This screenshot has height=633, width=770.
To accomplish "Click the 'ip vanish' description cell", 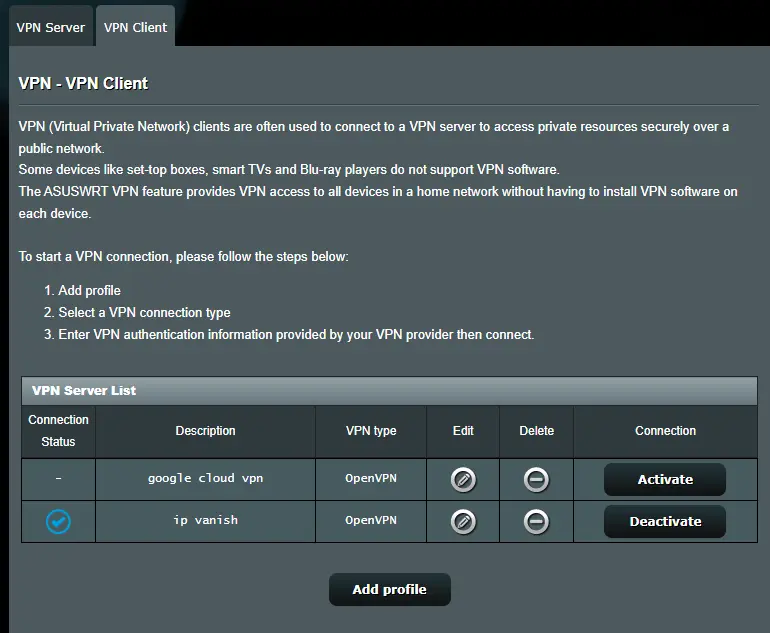I will point(205,520).
